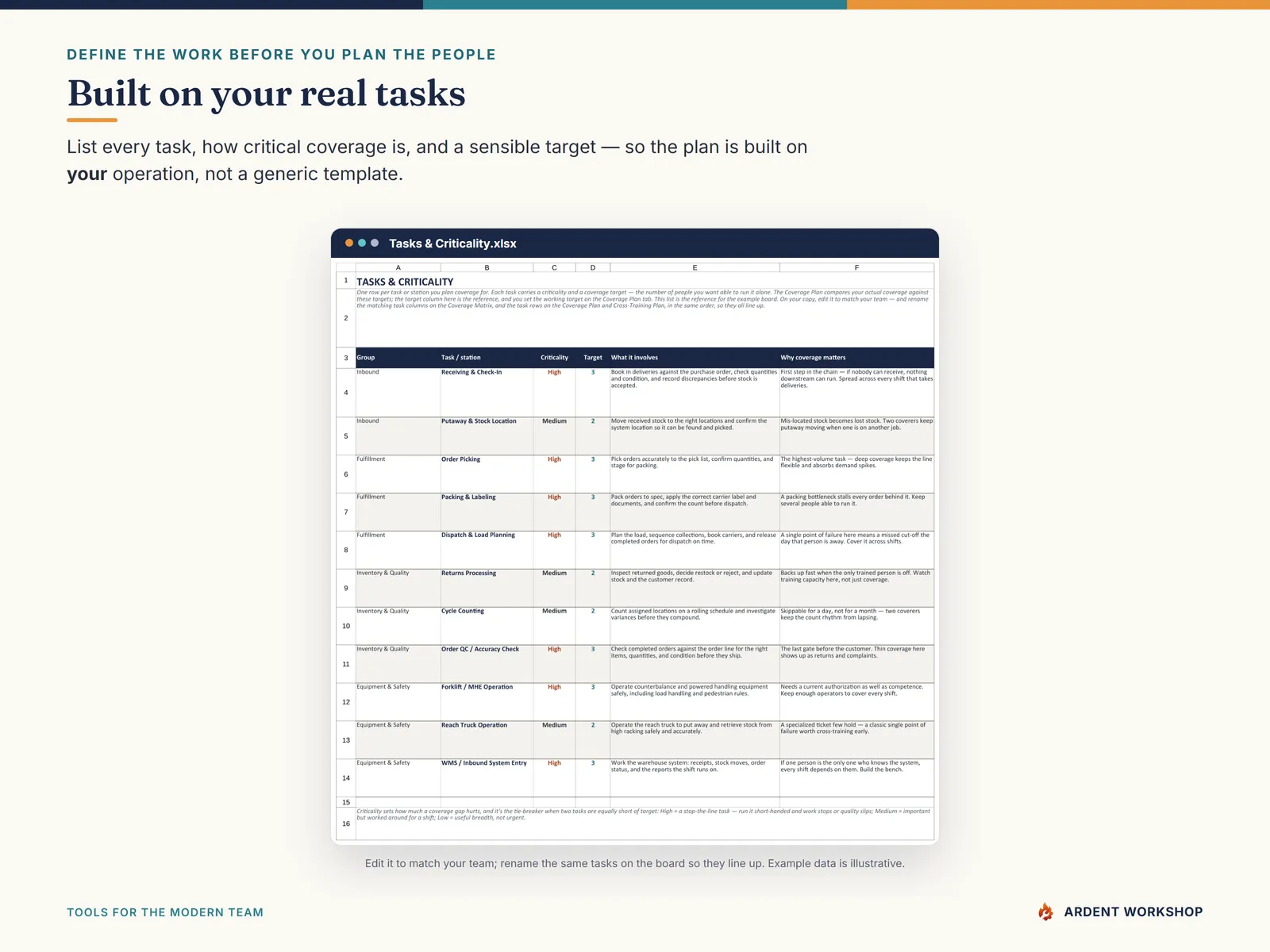Click the teal dot in the window title bar
This screenshot has height=952, width=1270.
coord(362,243)
